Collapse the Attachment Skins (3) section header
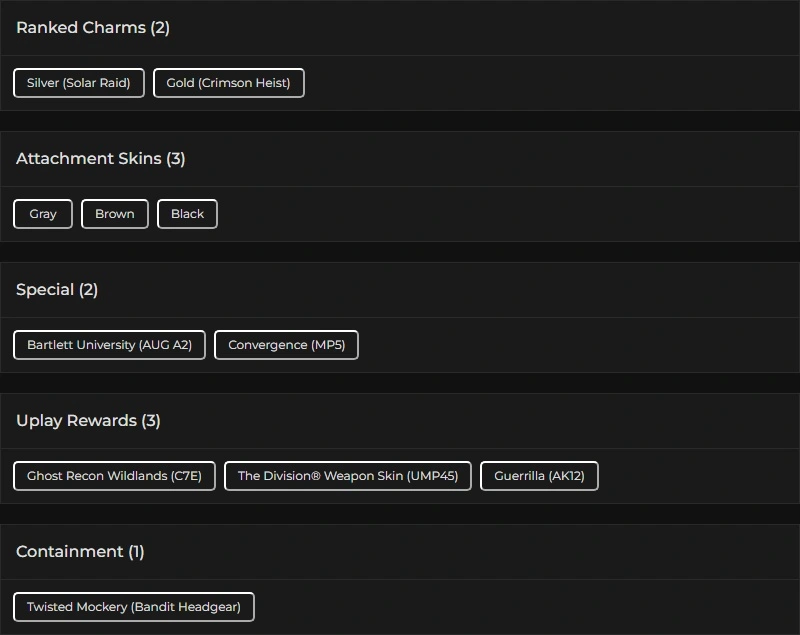Viewport: 800px width, 635px height. pos(101,159)
